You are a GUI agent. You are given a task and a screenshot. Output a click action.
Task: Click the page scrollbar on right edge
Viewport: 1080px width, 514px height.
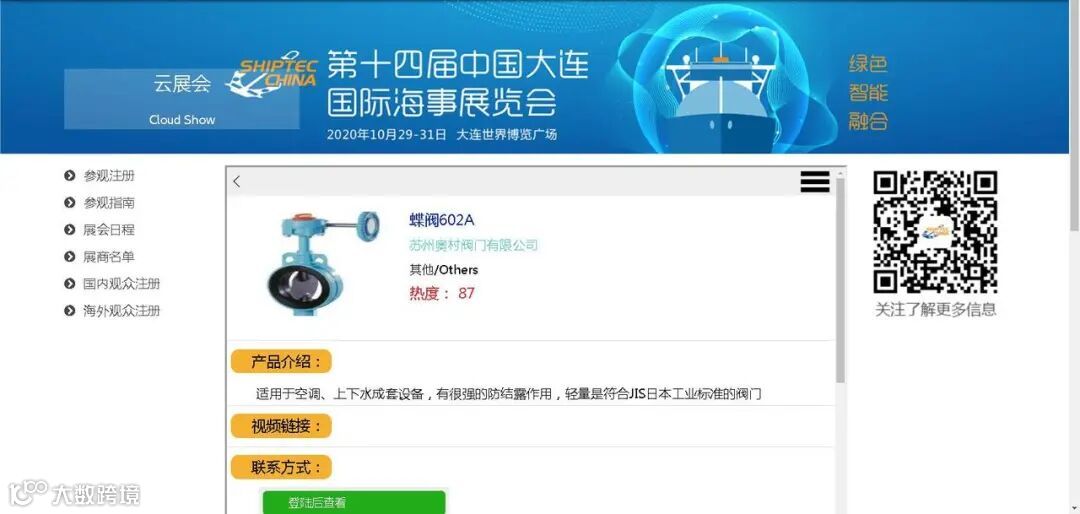[x=1074, y=117]
